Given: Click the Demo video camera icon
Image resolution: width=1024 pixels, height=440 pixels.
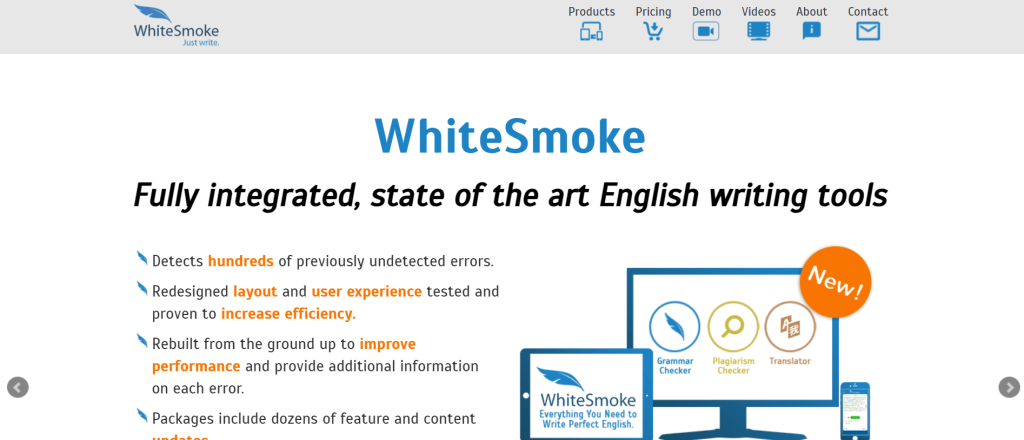Looking at the screenshot, I should point(705,31).
